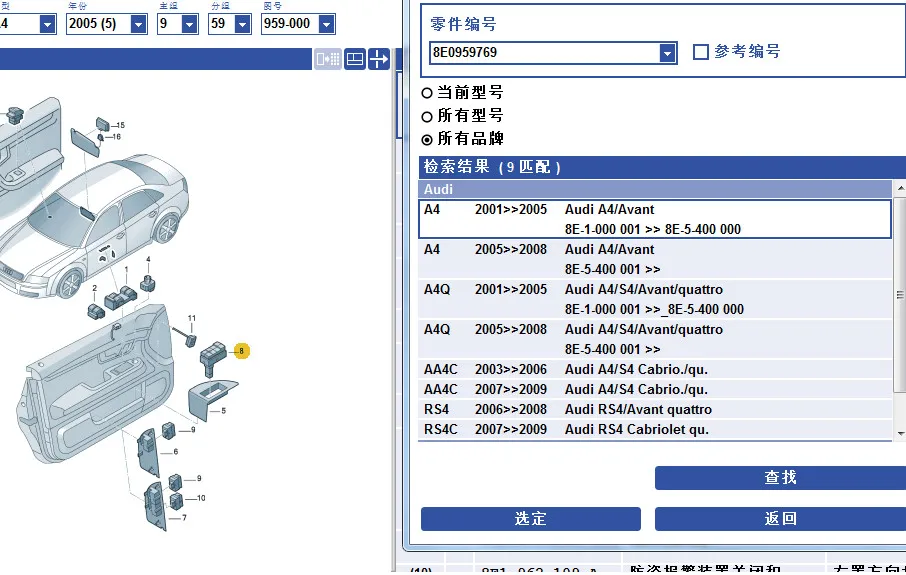Viewport: 906px width, 575px height.
Task: Open the subgroup 59 dropdown
Action: coord(243,24)
